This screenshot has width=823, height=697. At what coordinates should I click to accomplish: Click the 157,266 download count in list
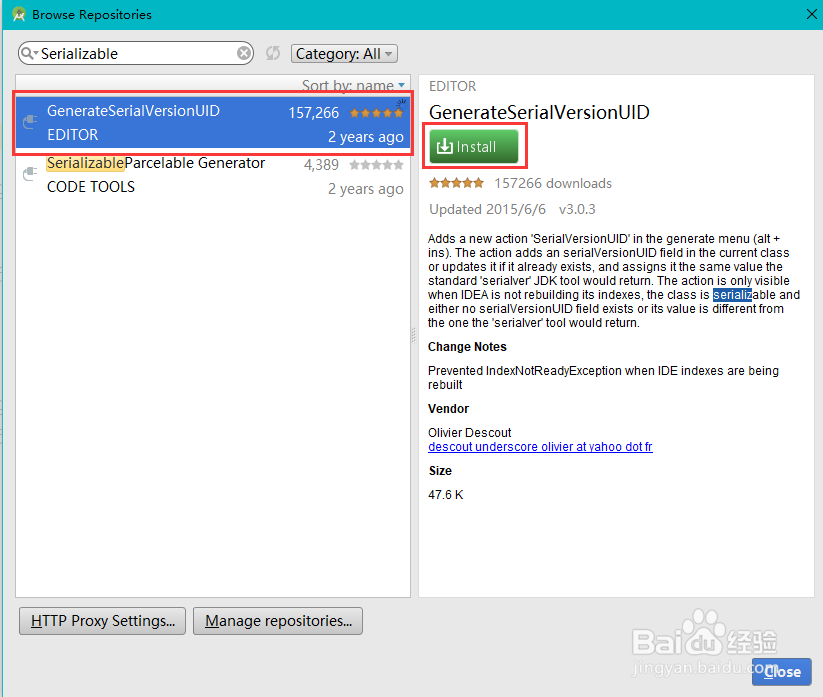point(314,113)
